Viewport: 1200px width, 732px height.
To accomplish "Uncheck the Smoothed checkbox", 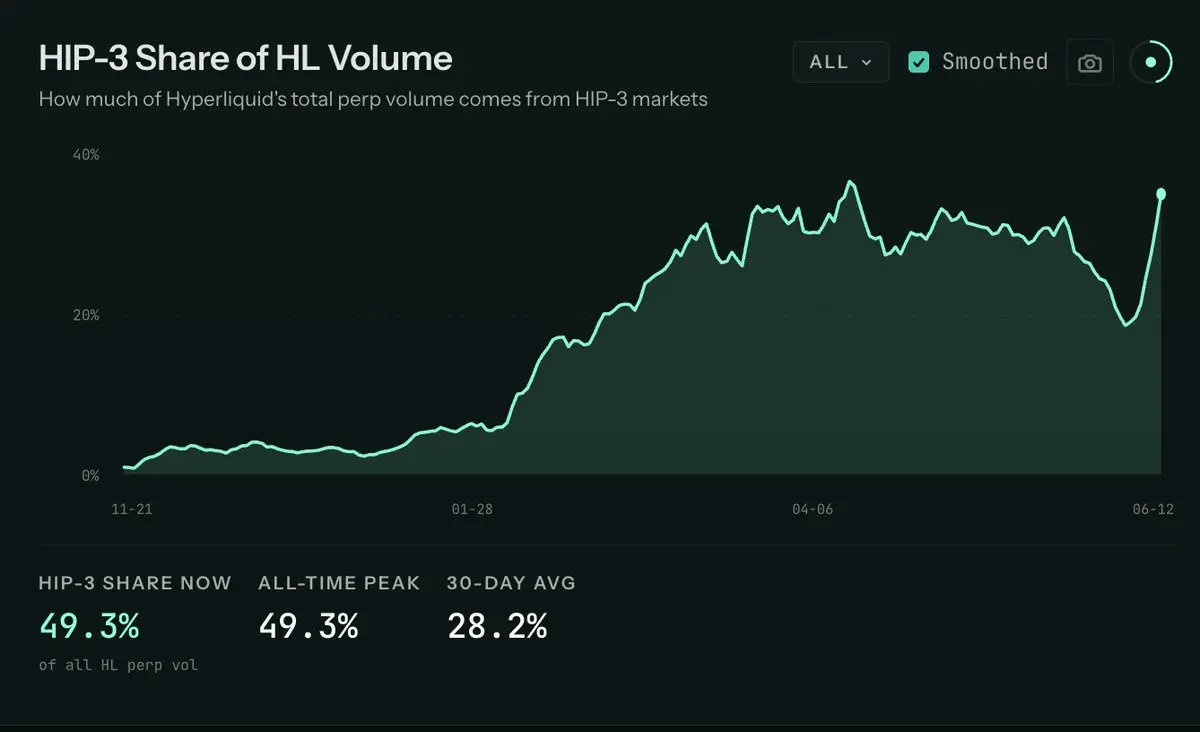I will pos(918,62).
